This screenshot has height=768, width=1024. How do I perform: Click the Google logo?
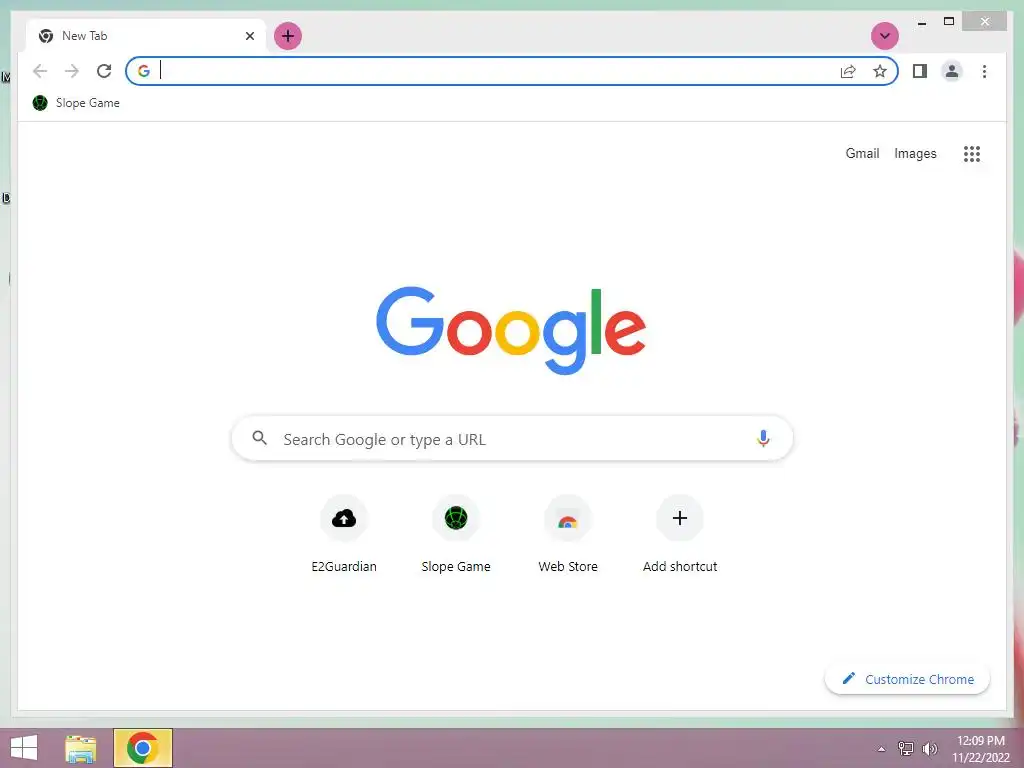(x=511, y=330)
